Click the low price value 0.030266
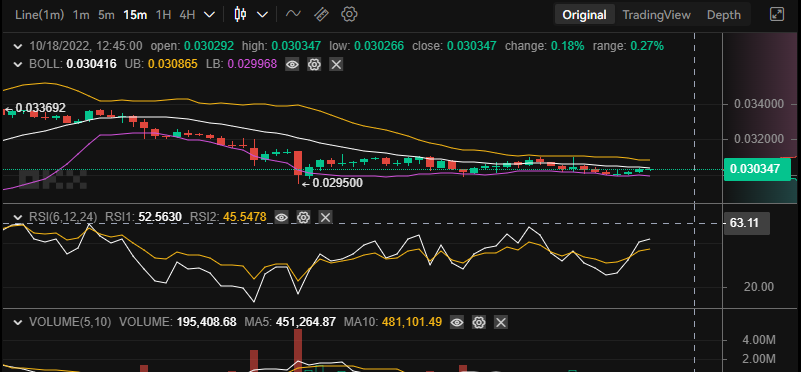The height and width of the screenshot is (372, 801). pyautogui.click(x=379, y=46)
